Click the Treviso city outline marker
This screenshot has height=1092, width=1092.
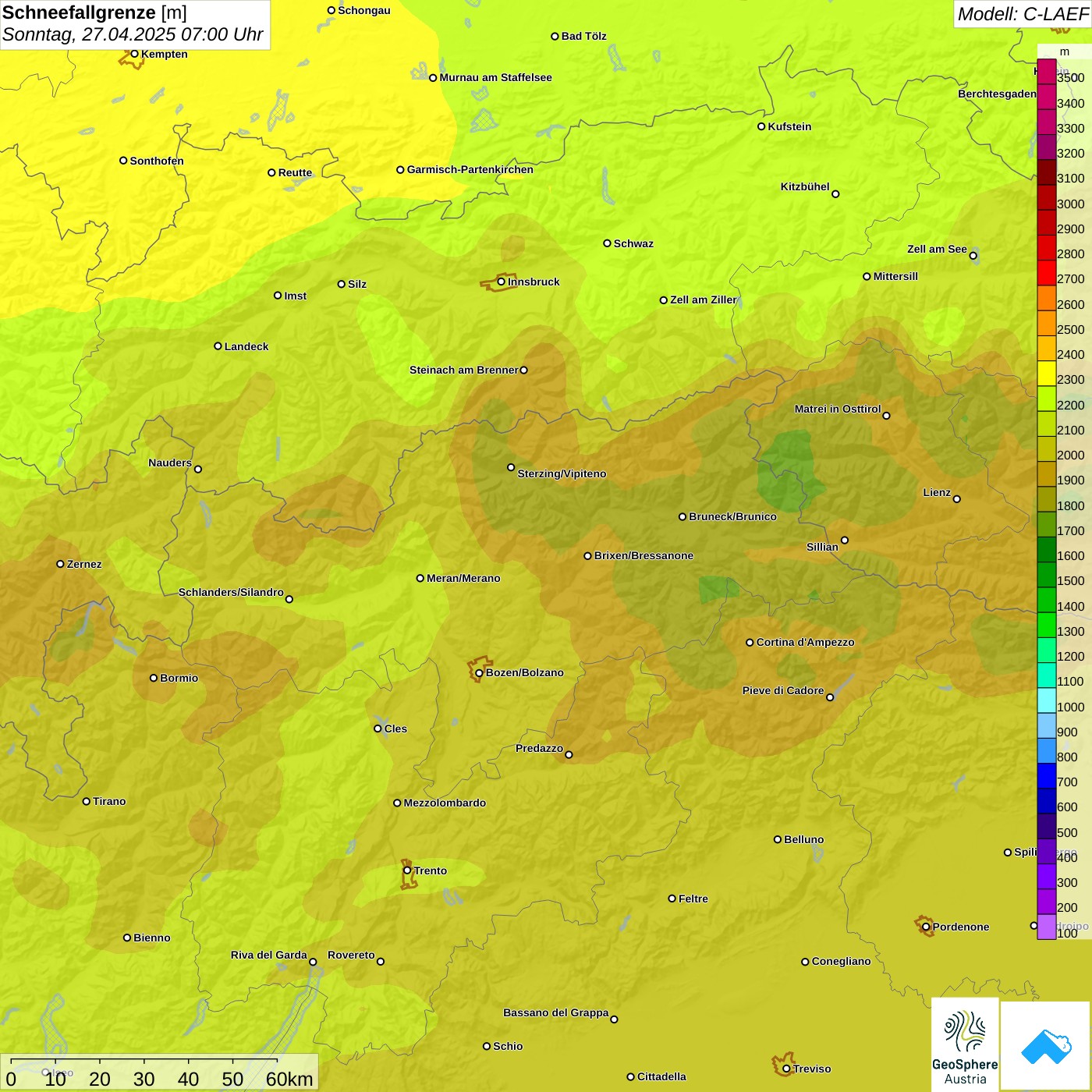[x=783, y=1065]
